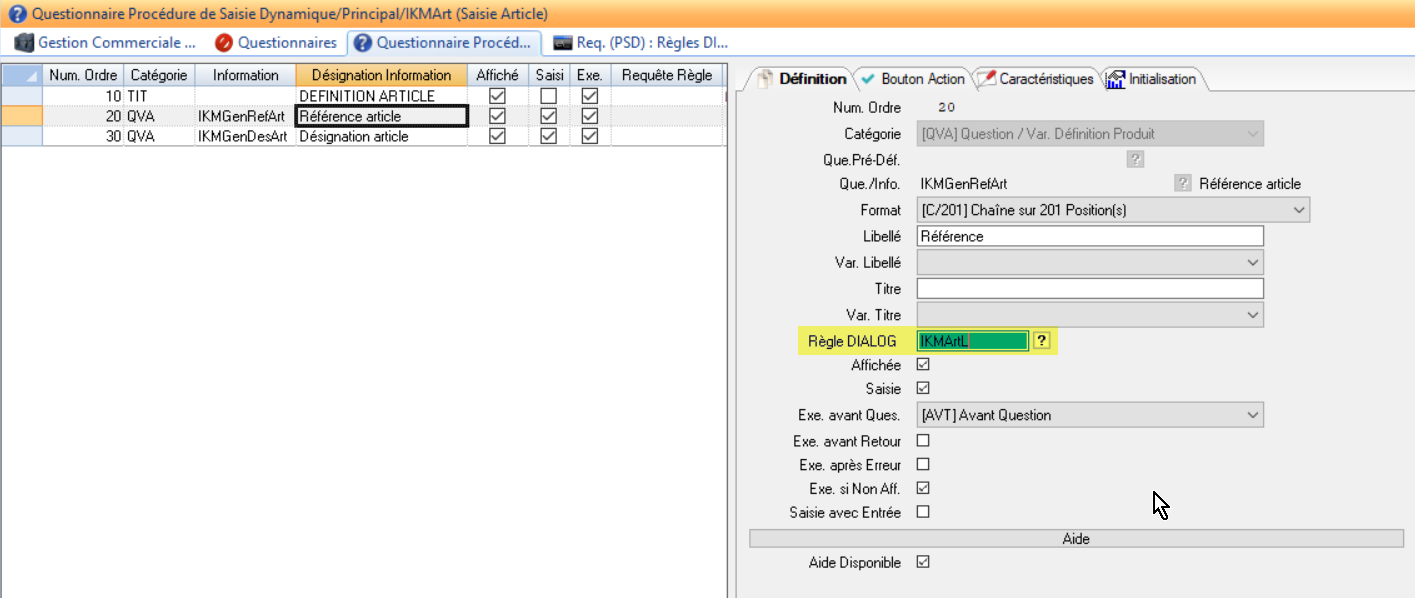
Task: Enable the Exe. avant Retour checkbox
Action: point(923,441)
